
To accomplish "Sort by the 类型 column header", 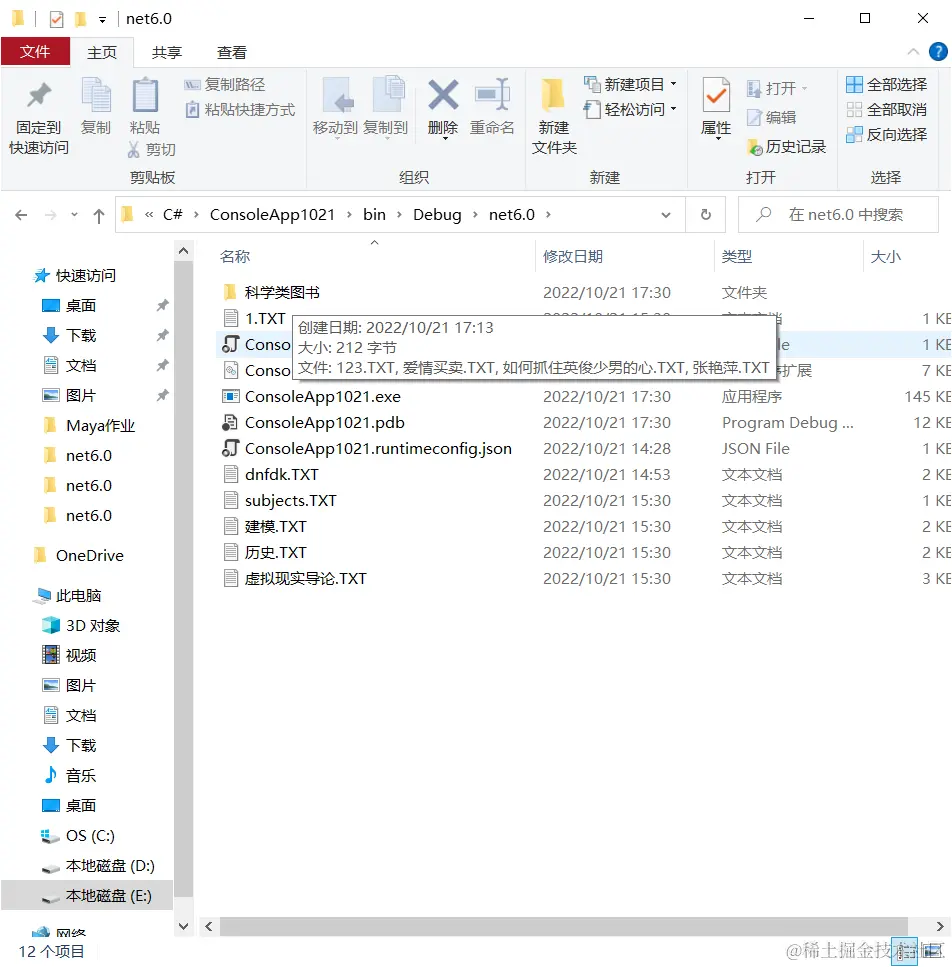I will (x=737, y=257).
